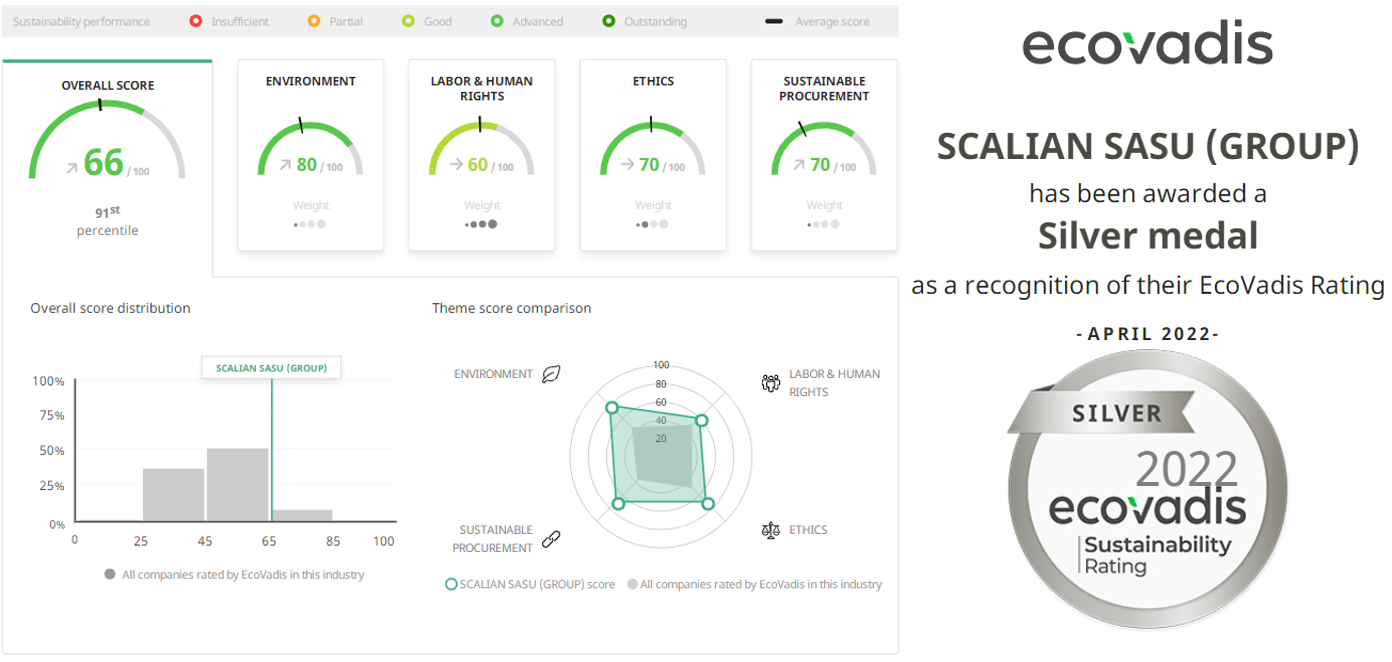
Task: Click the chain link icon beside Sustainable Procurement
Action: click(551, 539)
